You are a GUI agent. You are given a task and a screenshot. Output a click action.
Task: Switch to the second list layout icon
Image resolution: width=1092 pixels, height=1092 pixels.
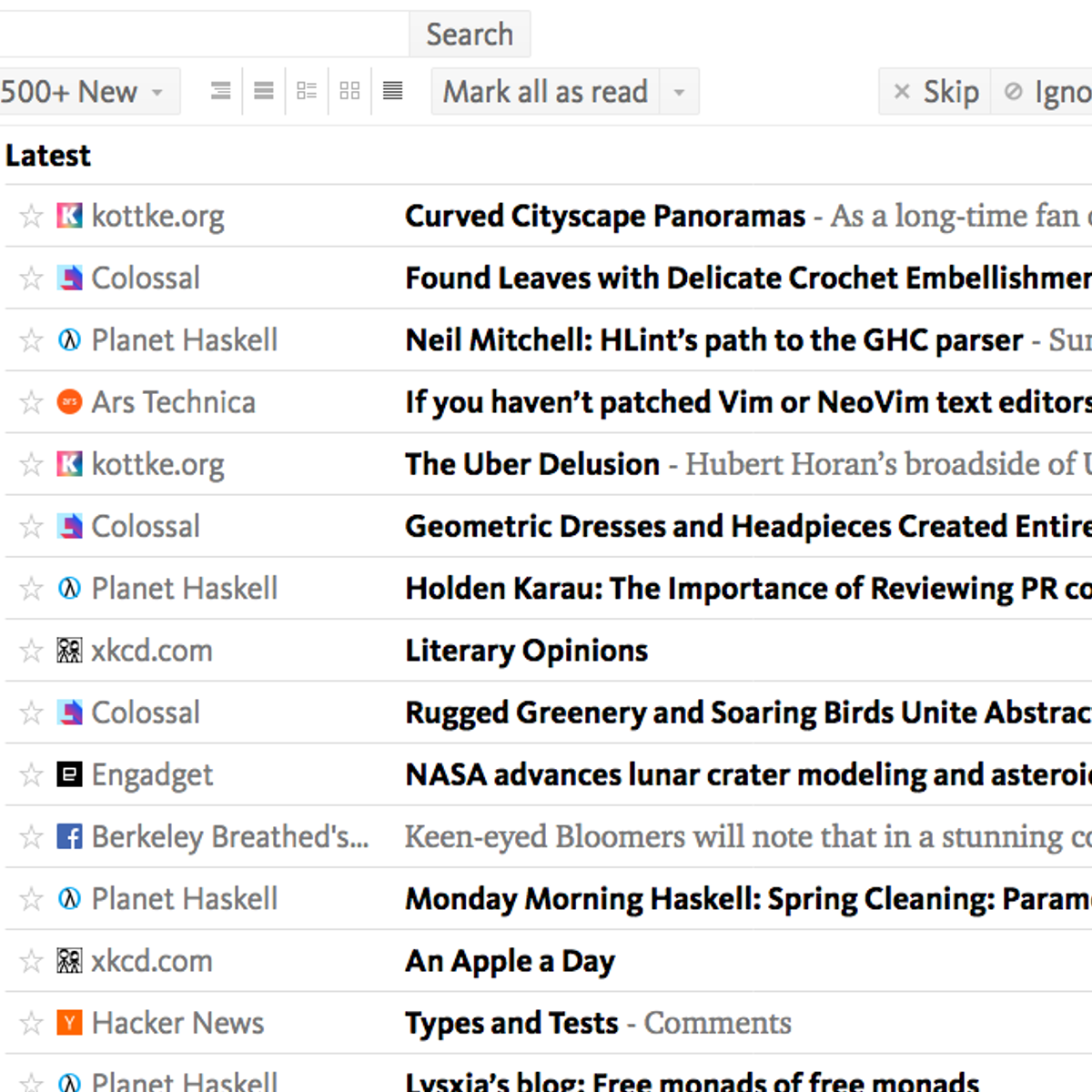tap(264, 91)
